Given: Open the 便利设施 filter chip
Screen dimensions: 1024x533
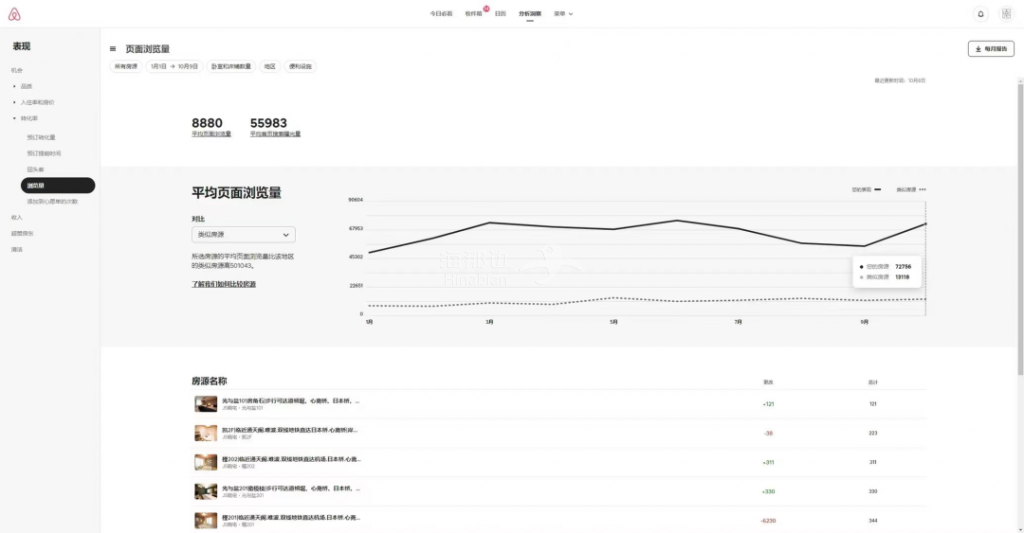Looking at the screenshot, I should [300, 67].
